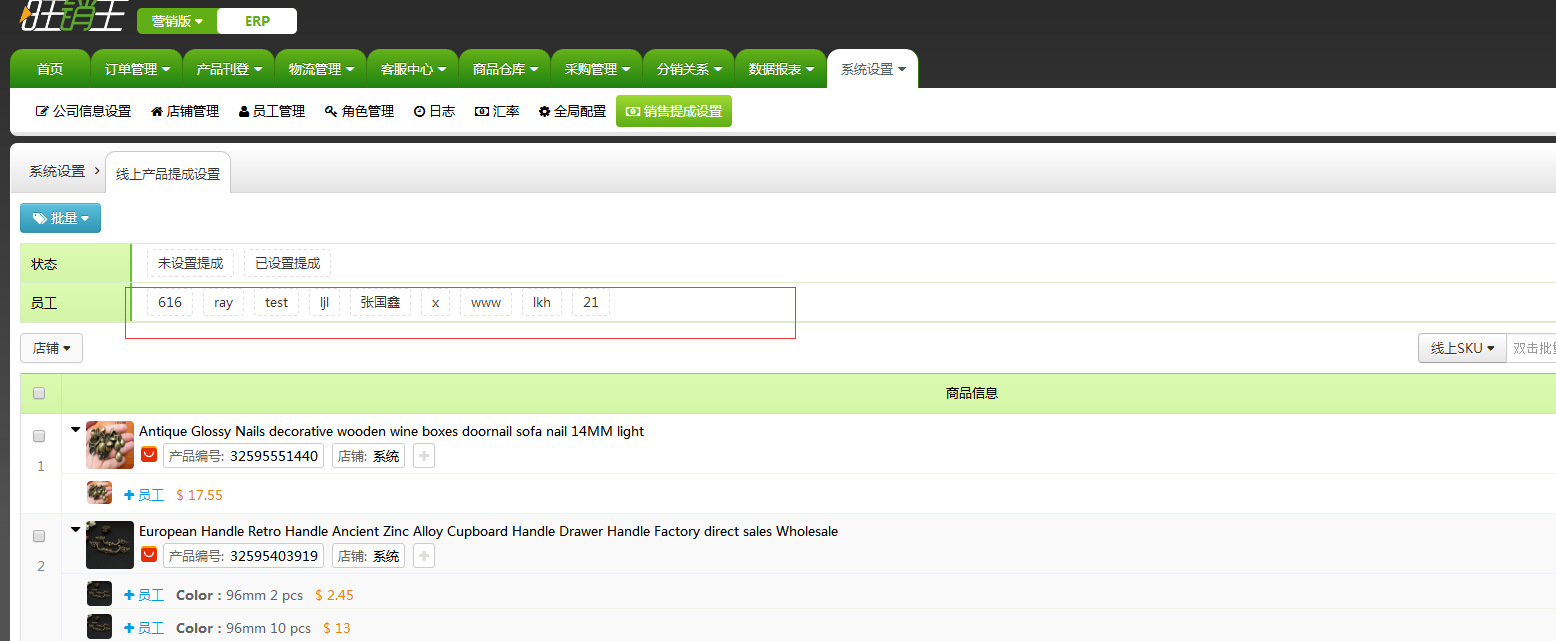Open the 物流管理 menu
This screenshot has width=1556, height=641.
click(321, 69)
